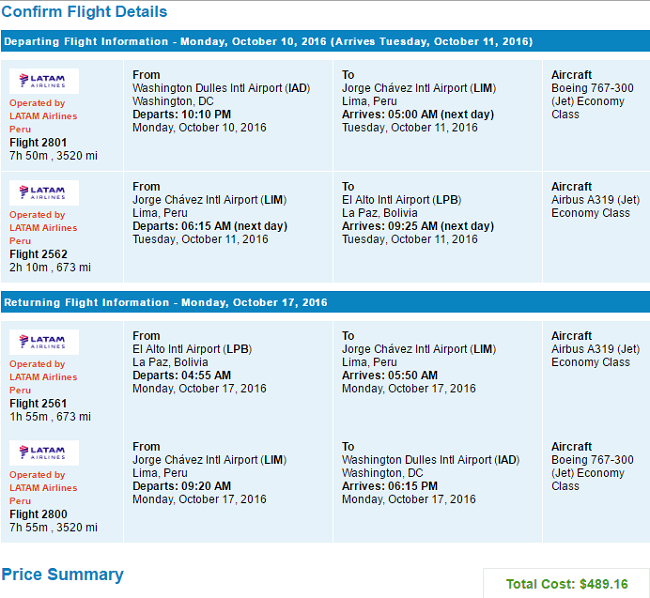Click the Price Summary heading

tap(63, 575)
